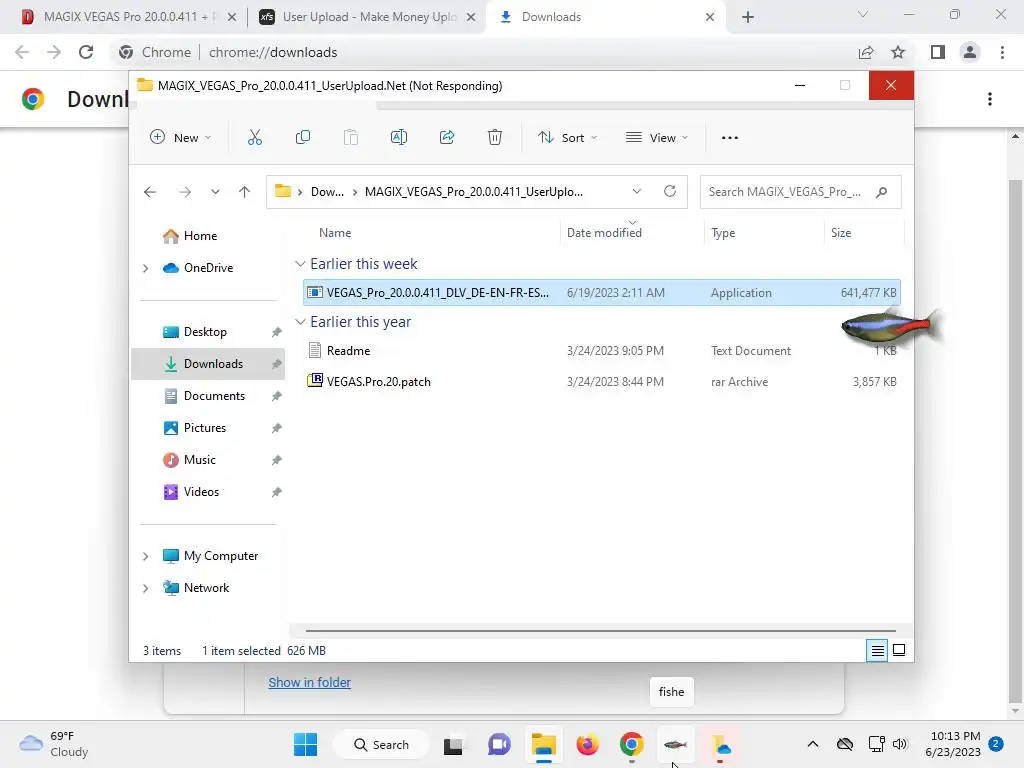Select Pictures in navigation pane
Image resolution: width=1024 pixels, height=768 pixels.
pyautogui.click(x=204, y=428)
